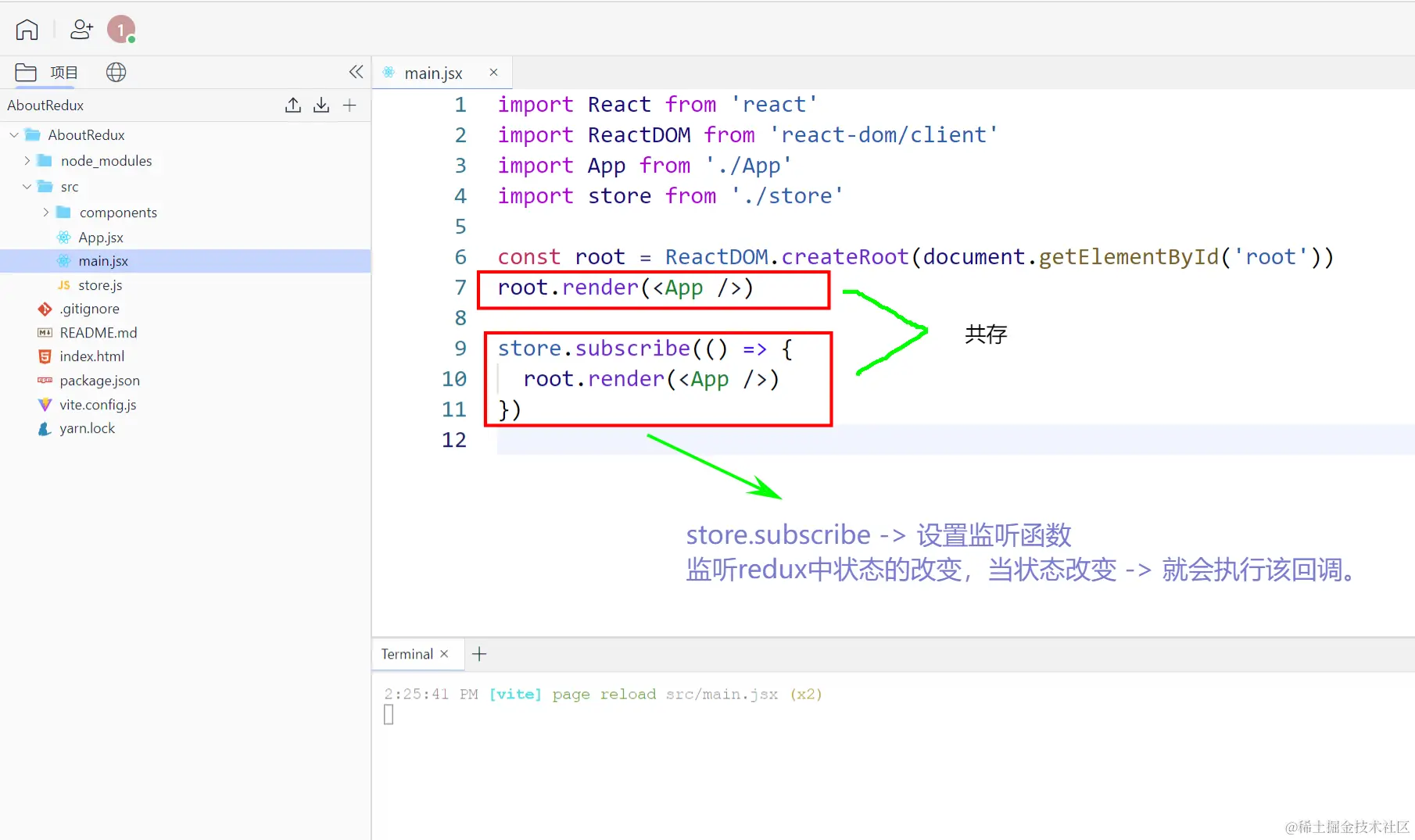Screen dimensions: 1415x840
Task: Click the 'react-dom/client' import string
Action: (x=884, y=135)
